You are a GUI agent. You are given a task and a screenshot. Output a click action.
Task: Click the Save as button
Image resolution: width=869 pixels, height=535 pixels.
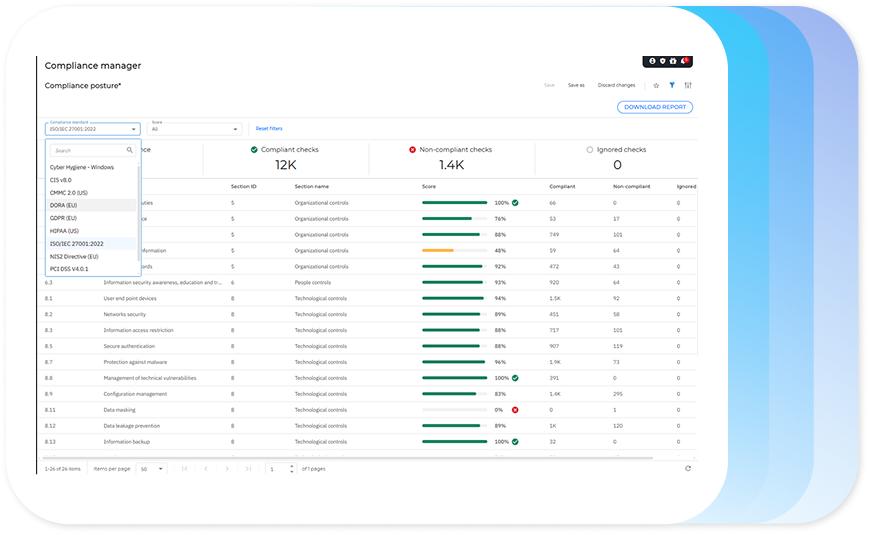[x=576, y=86]
